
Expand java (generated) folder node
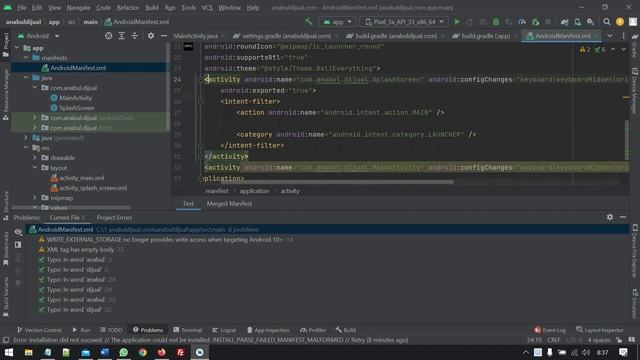pyautogui.click(x=26, y=138)
